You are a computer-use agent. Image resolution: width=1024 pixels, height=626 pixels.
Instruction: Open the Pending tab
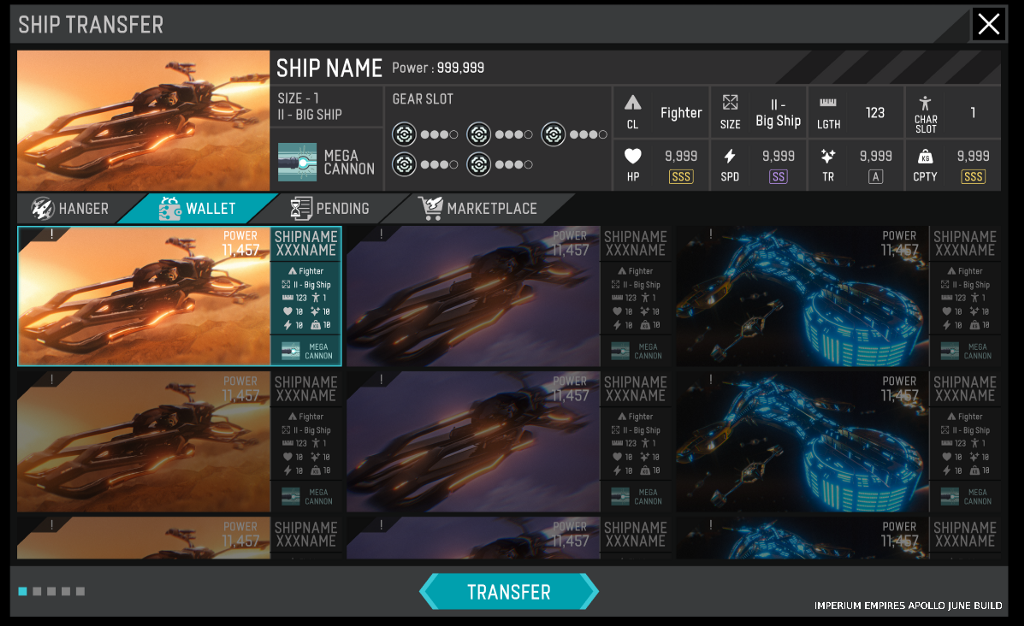(330, 209)
